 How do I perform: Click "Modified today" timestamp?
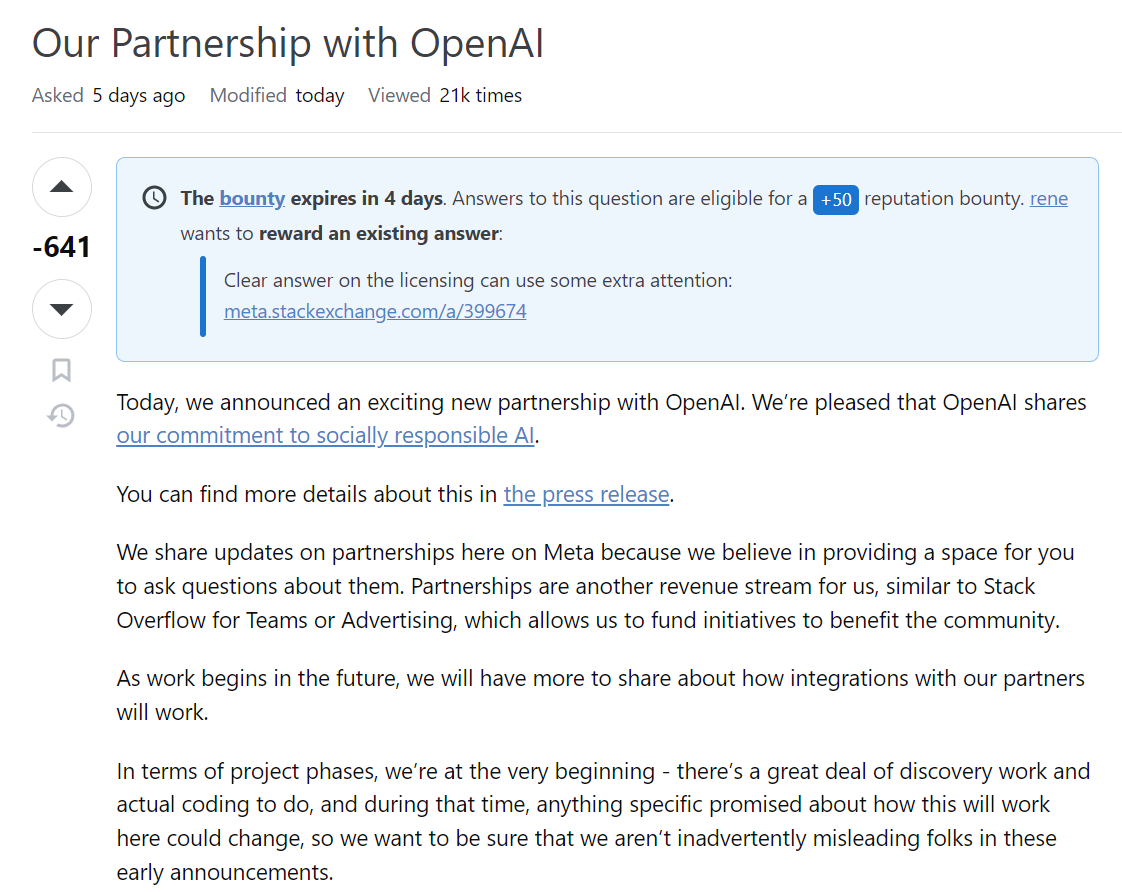(x=277, y=96)
